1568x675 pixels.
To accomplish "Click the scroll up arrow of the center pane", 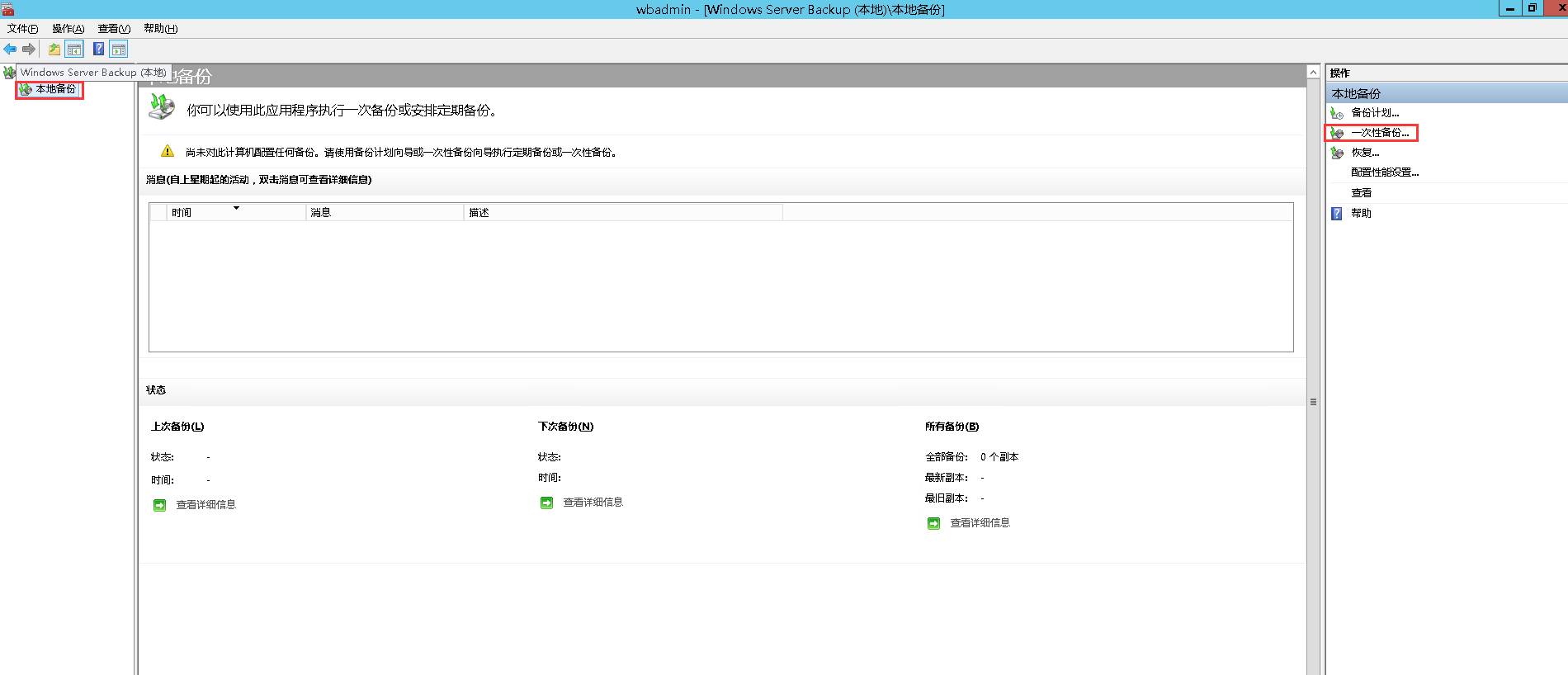I will (x=1313, y=73).
